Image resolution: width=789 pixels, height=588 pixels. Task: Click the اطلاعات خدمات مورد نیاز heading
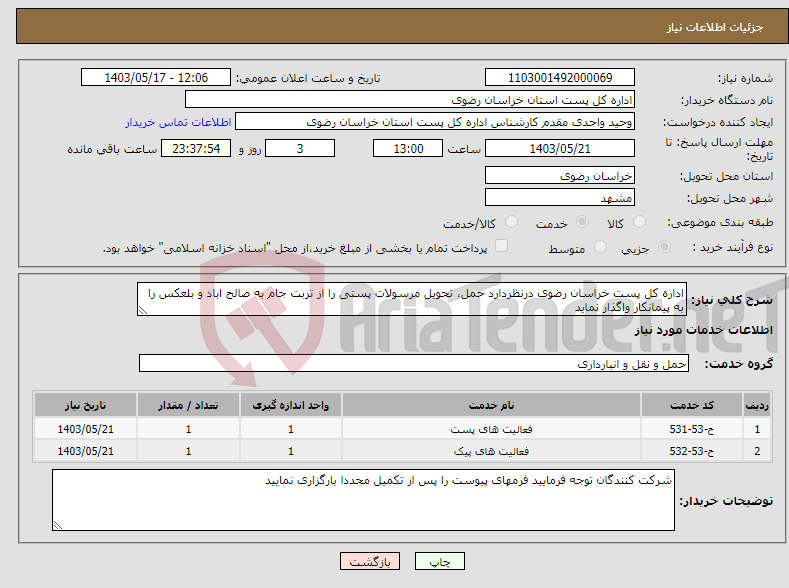[x=703, y=330]
